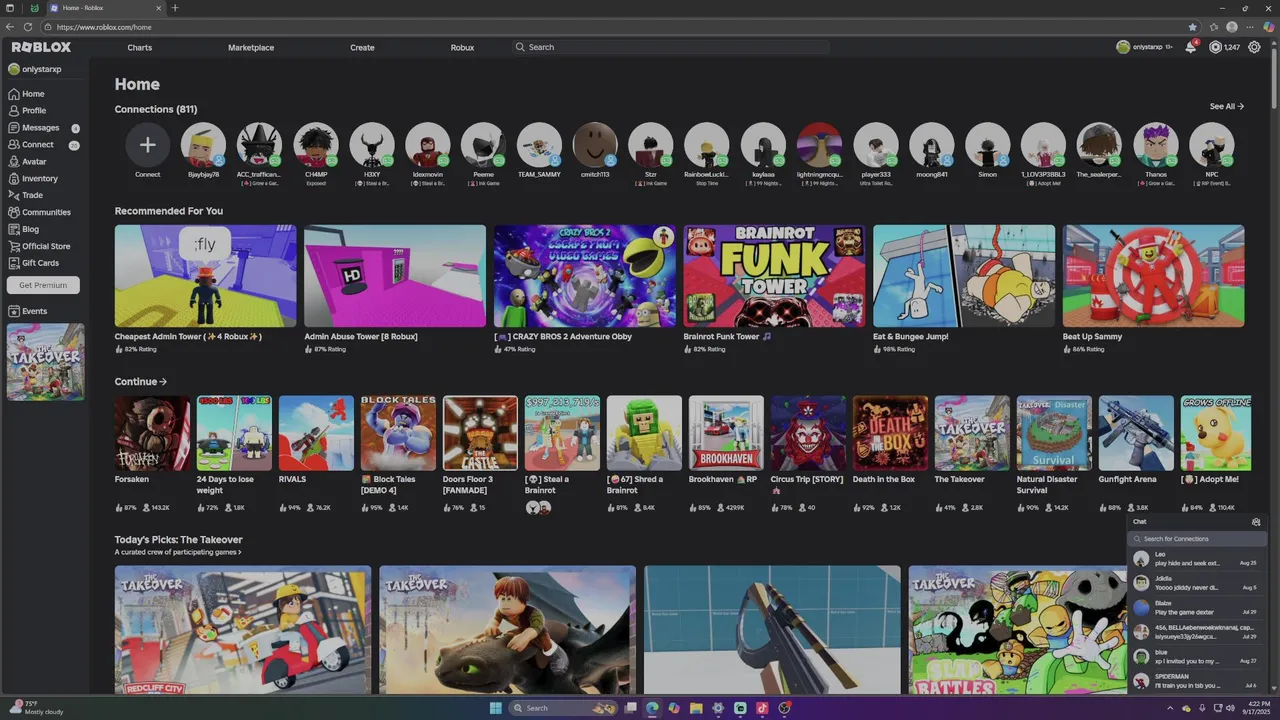The image size is (1280, 720).
Task: Open Death in the Box game tile
Action: (890, 433)
